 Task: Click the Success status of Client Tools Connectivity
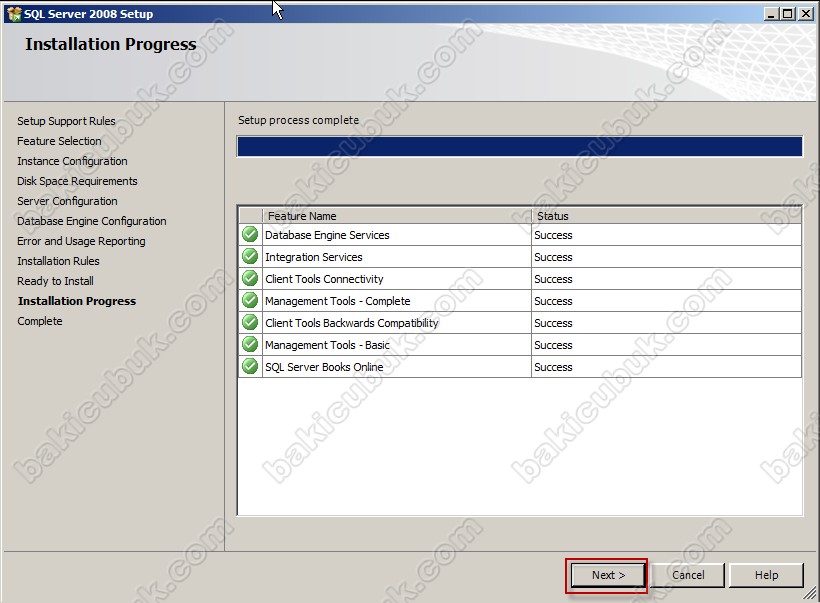553,279
